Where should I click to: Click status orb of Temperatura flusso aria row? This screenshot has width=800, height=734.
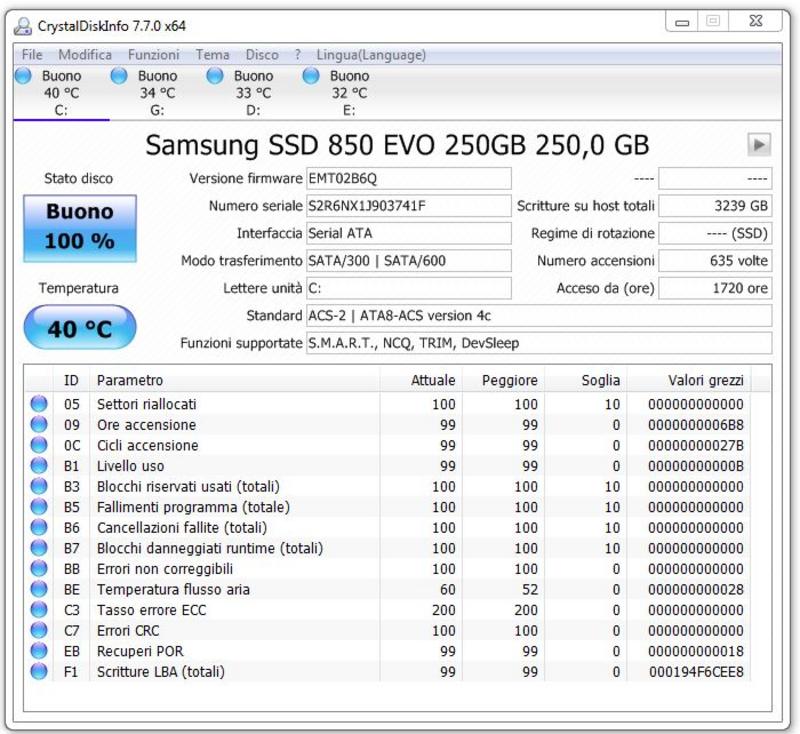[x=39, y=589]
